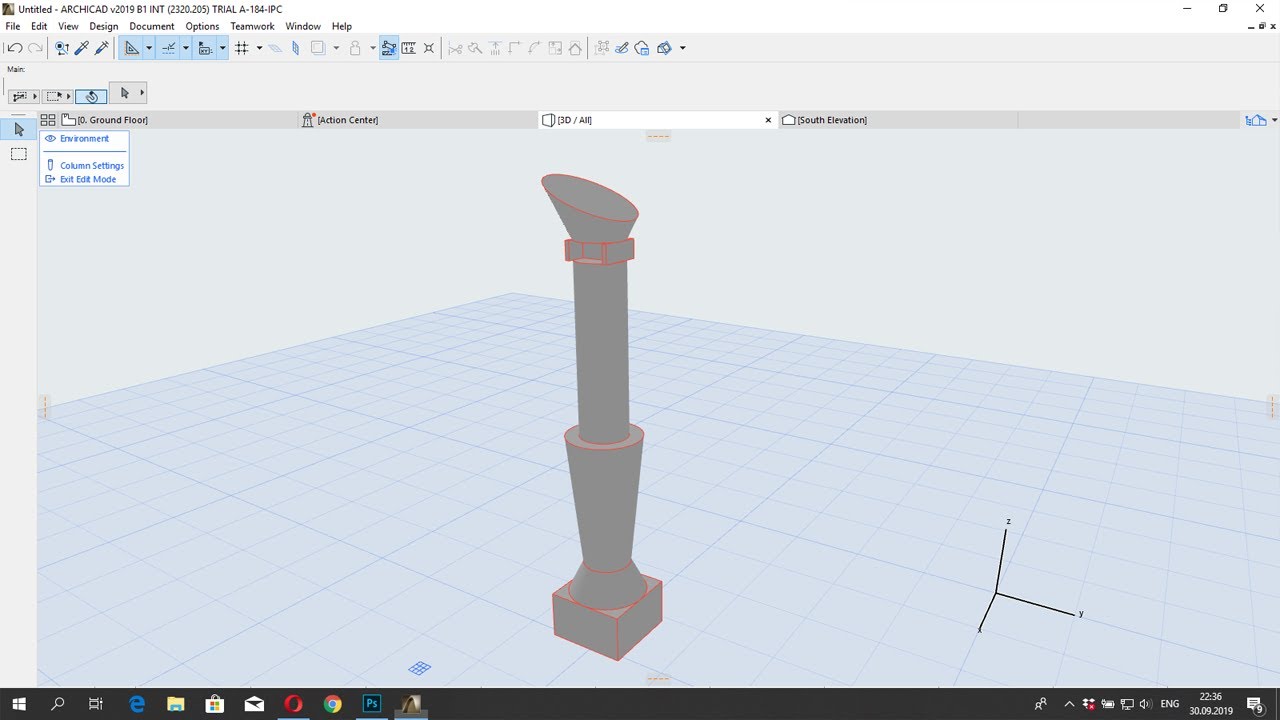This screenshot has height=720, width=1280.
Task: Click the Redo arrow icon
Action: (35, 48)
